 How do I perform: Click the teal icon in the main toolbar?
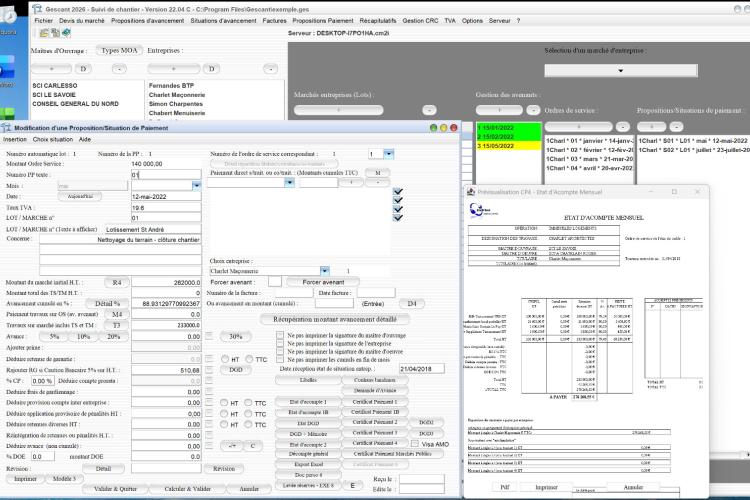click(66, 33)
